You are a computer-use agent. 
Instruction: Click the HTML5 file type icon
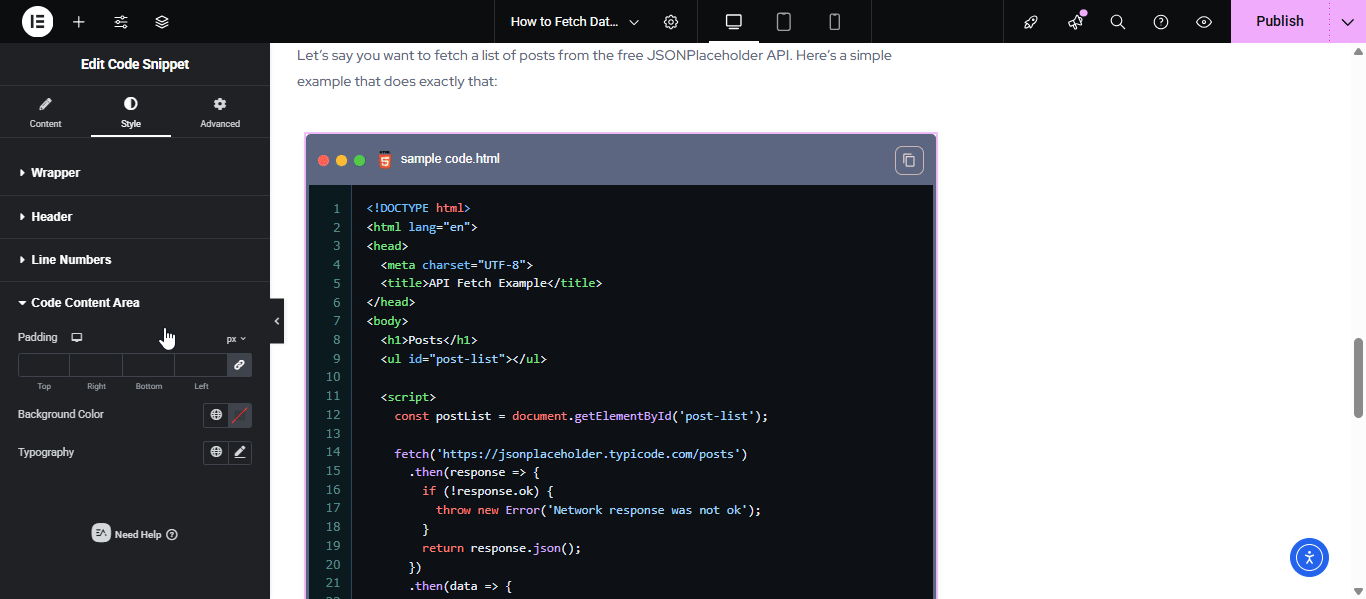[385, 159]
